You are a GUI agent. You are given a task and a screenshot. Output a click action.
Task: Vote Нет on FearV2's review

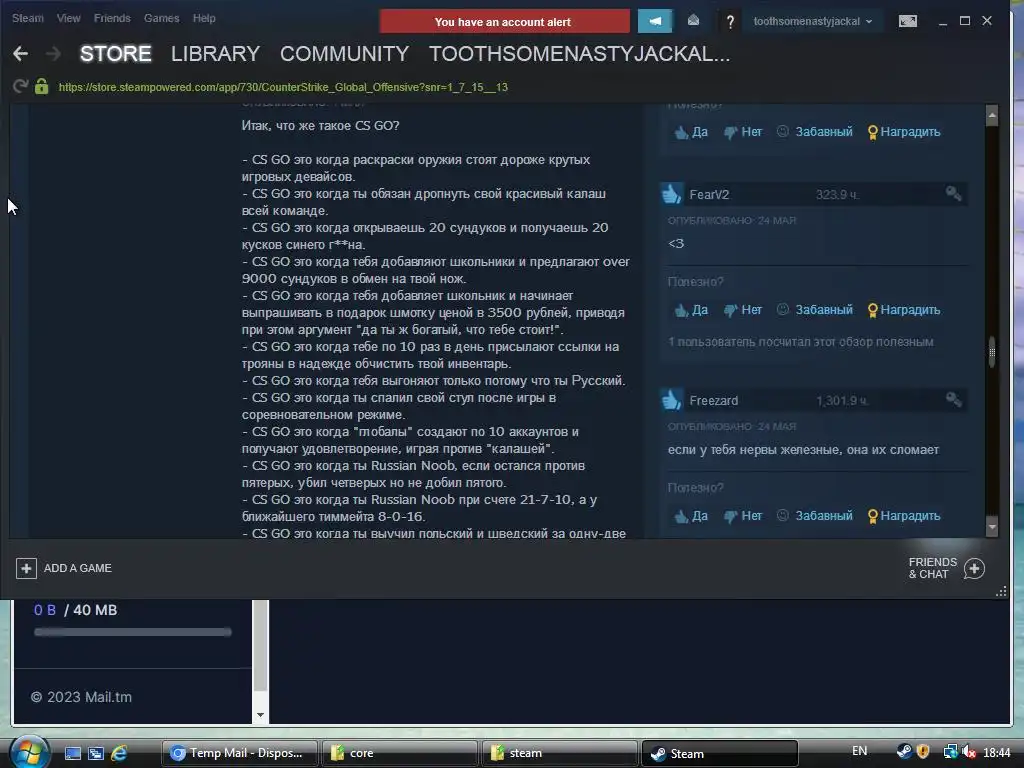743,310
